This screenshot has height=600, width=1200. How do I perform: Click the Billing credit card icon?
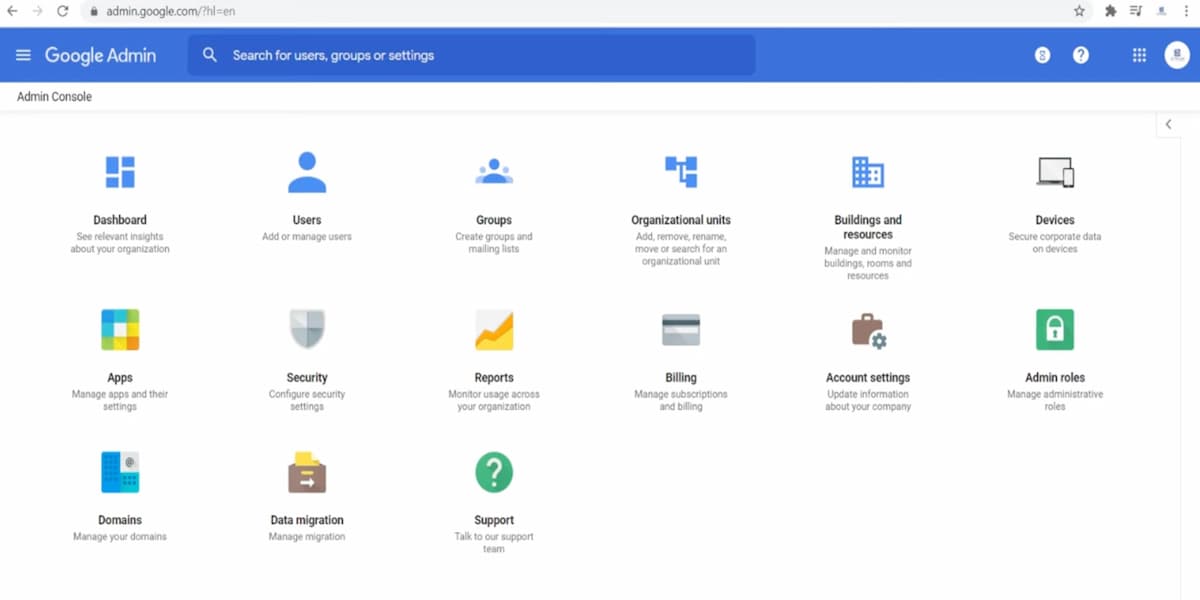point(681,330)
